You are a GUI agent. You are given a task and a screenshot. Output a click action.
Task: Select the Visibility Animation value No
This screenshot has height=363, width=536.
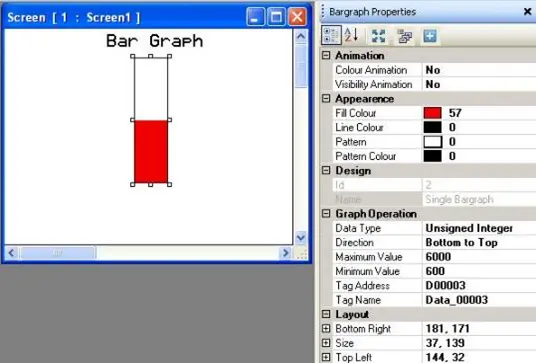(x=433, y=84)
